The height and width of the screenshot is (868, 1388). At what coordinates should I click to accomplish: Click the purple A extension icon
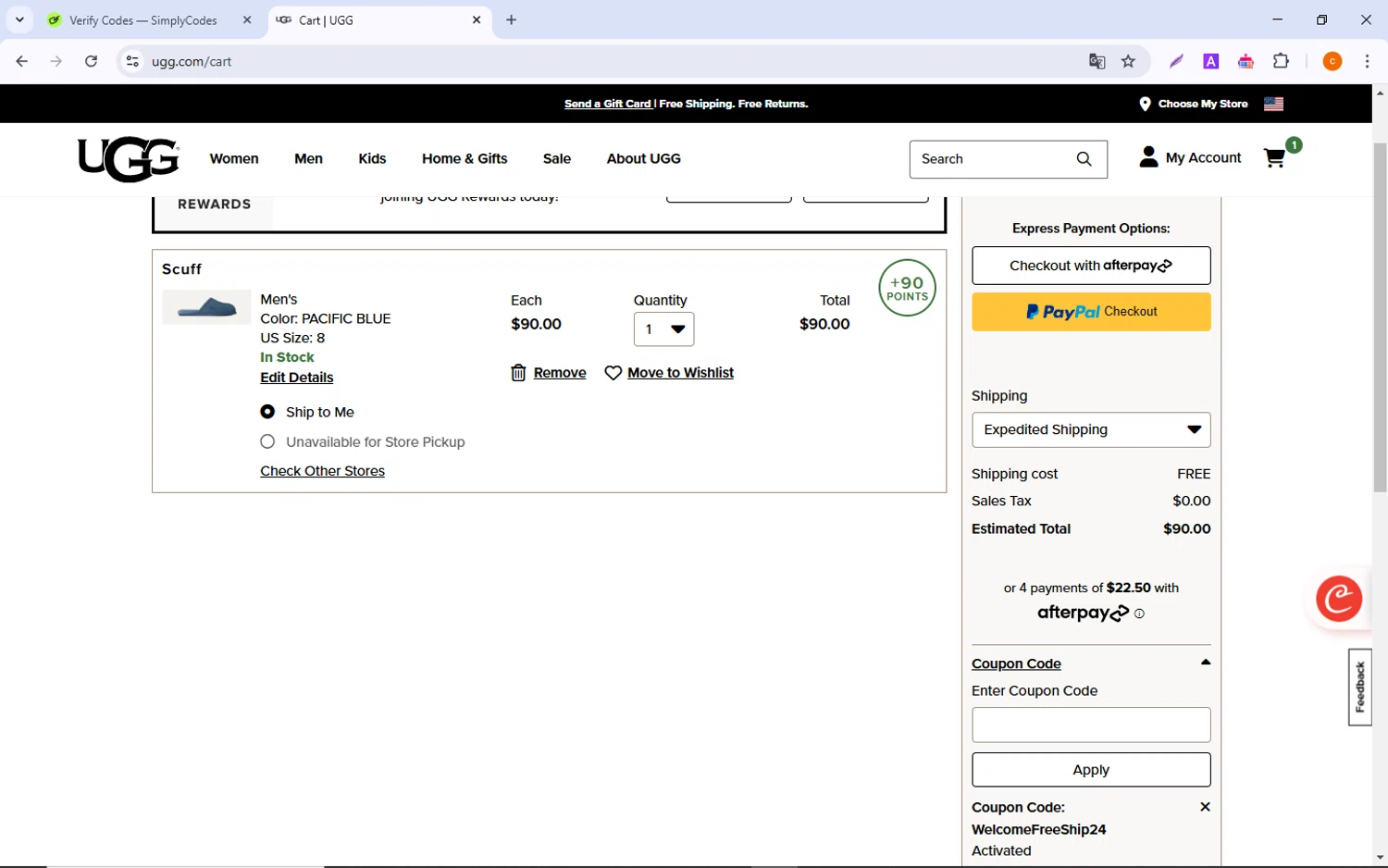click(x=1210, y=61)
